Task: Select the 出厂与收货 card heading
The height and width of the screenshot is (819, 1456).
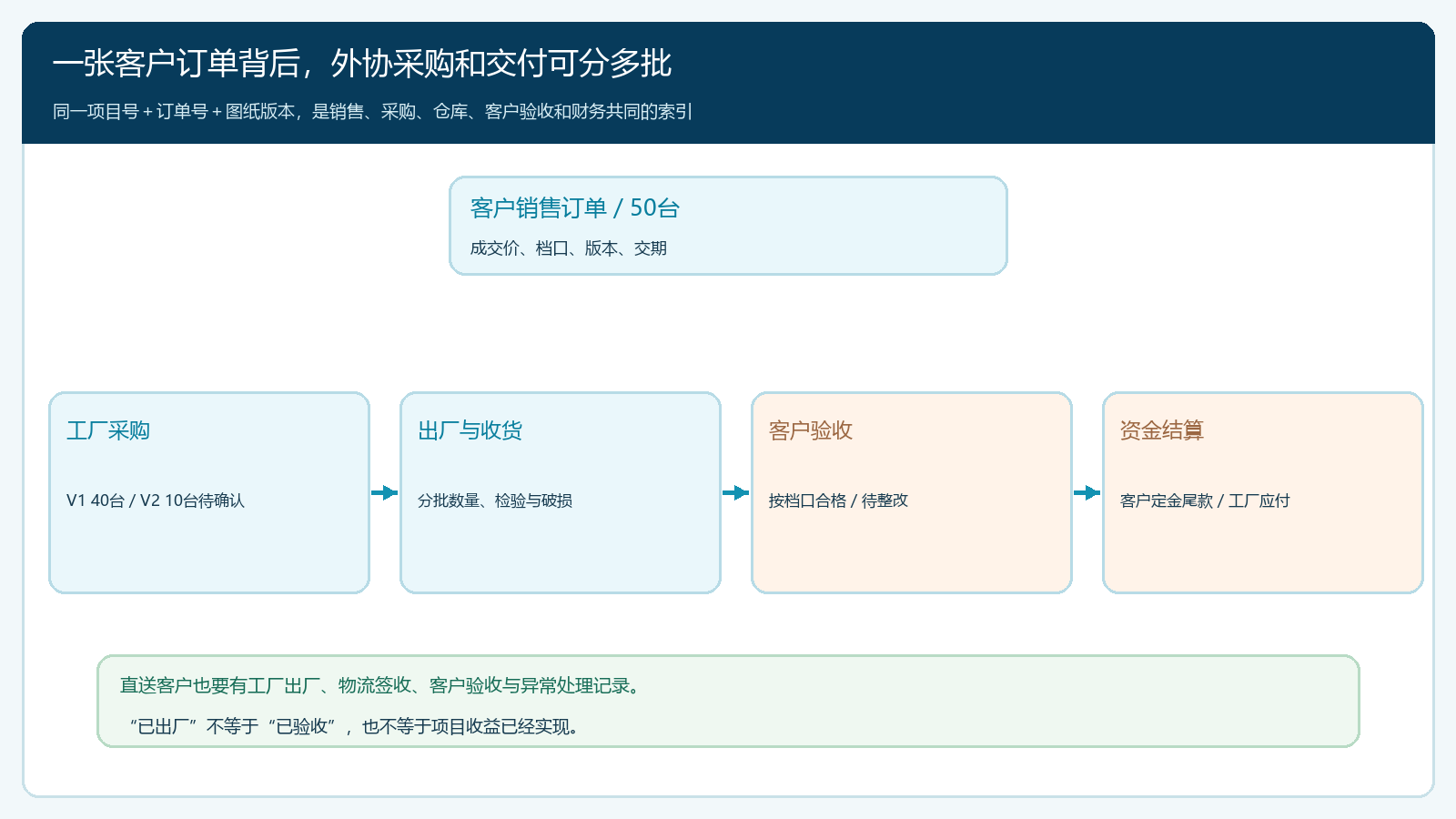Action: coord(470,430)
